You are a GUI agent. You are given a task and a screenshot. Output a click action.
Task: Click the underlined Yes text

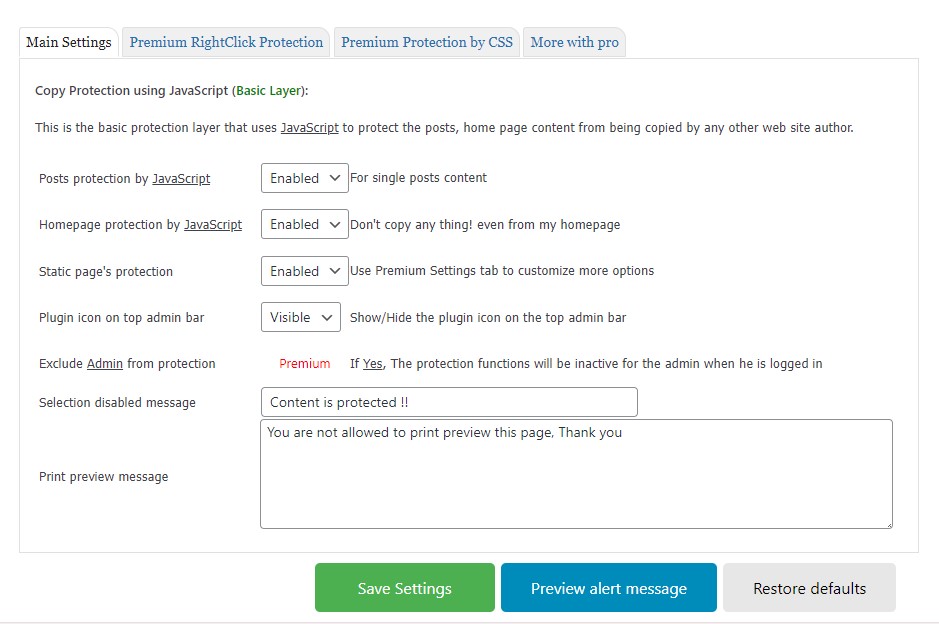[x=372, y=364]
